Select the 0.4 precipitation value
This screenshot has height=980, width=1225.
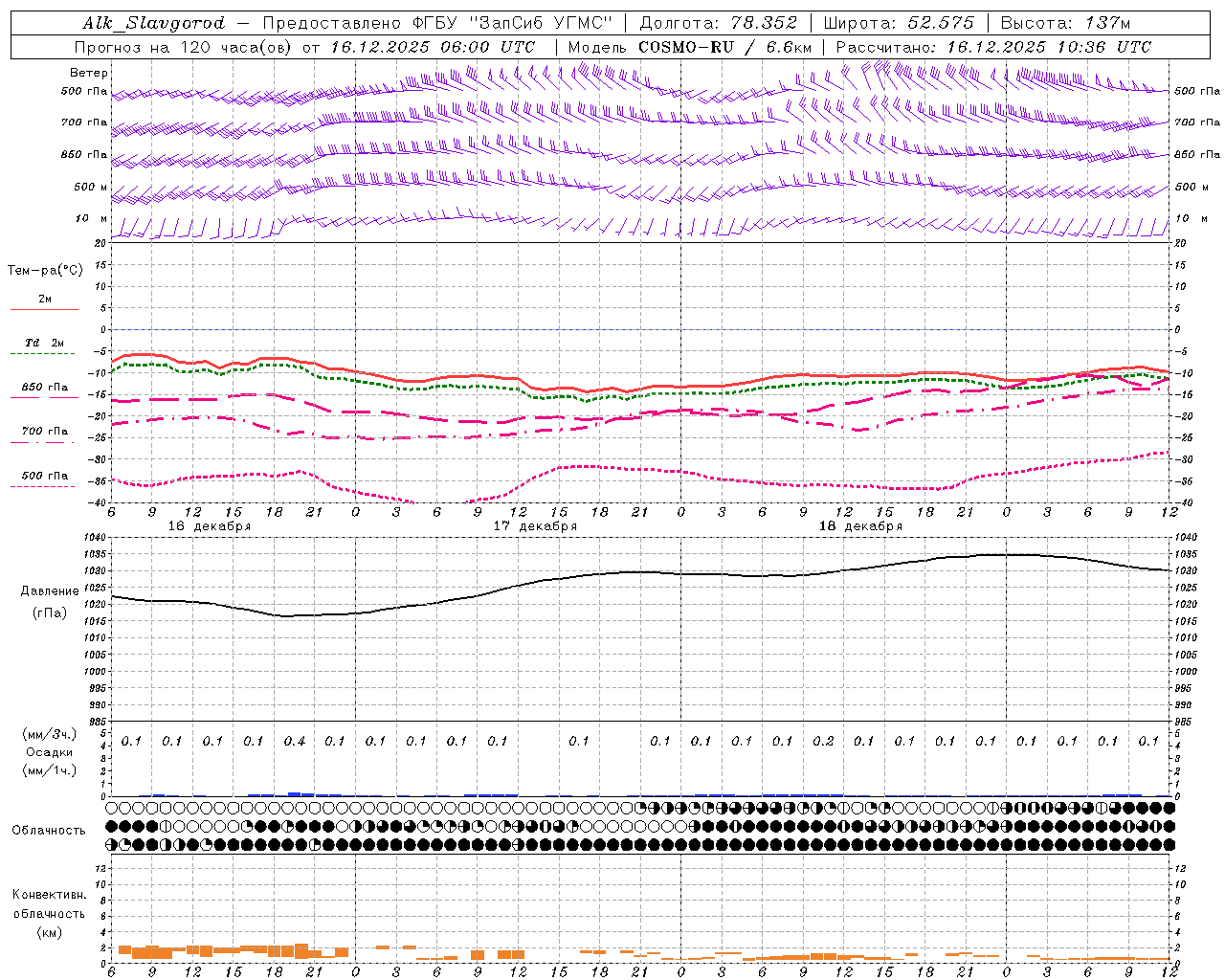tap(295, 742)
